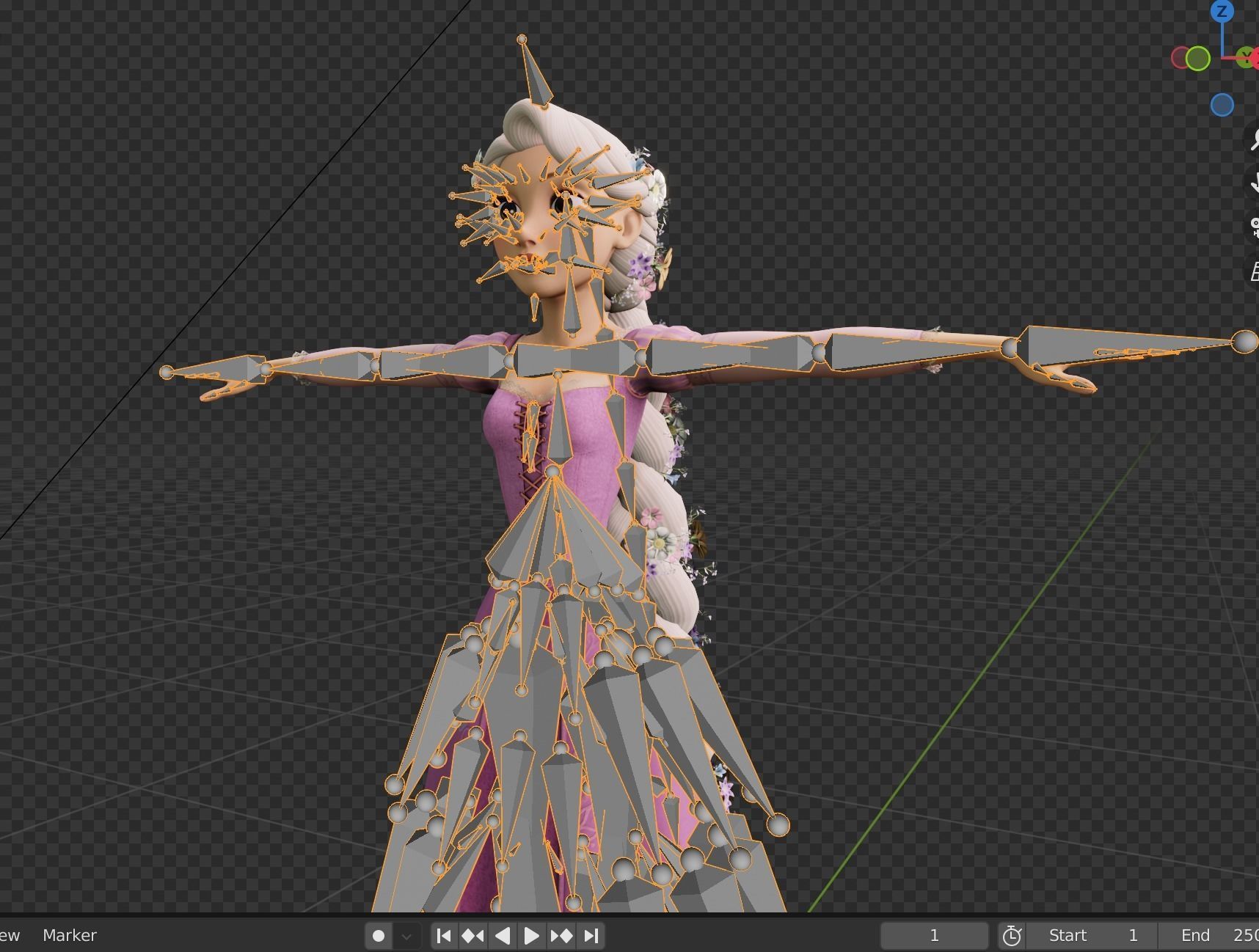This screenshot has height=952, width=1259.
Task: Click the bottom -Z sphere of the gizmo
Action: point(1222,104)
